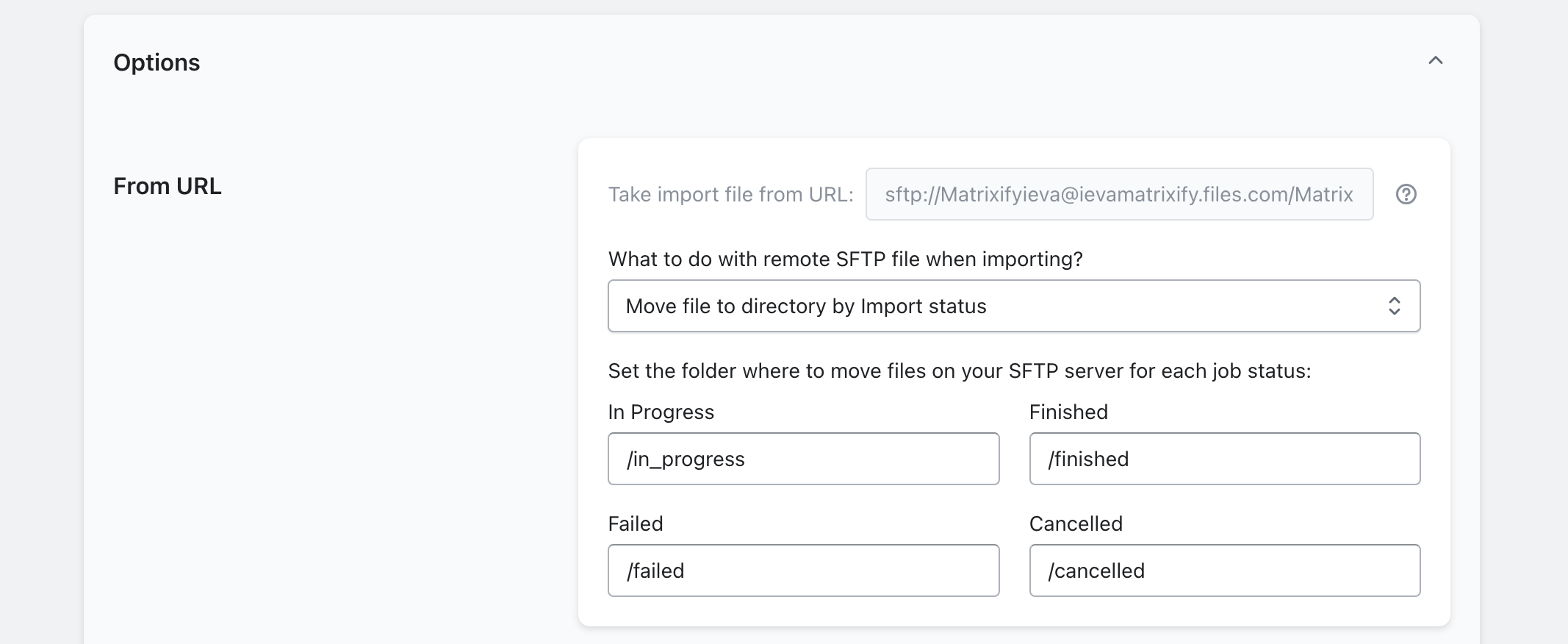
Task: Click the "Set the folder where to move files" text
Action: [x=959, y=371]
